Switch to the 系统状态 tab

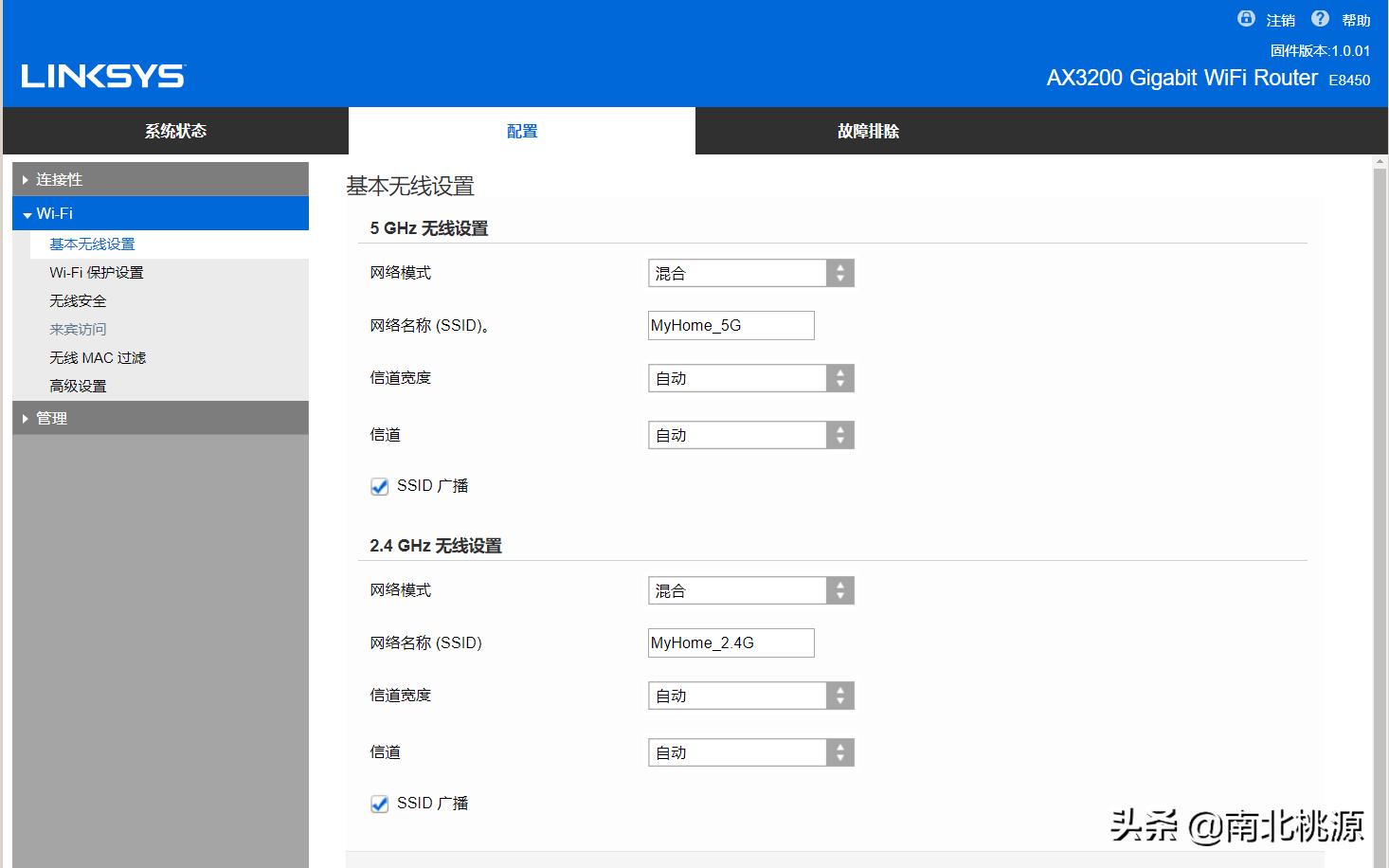pos(176,131)
